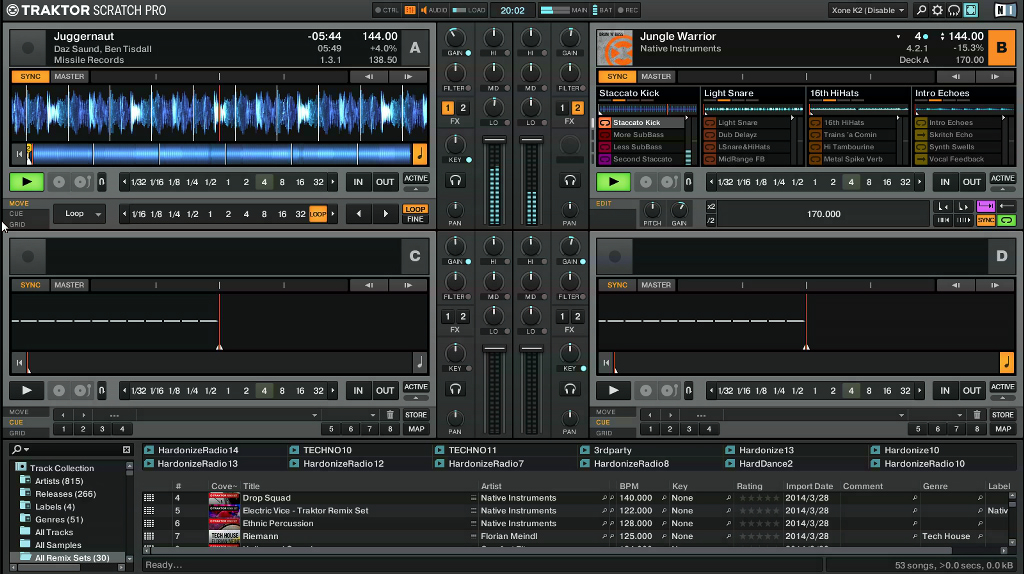Viewport: 1024px width, 574px height.
Task: Set loop IN point on Deck A
Action: [x=358, y=182]
